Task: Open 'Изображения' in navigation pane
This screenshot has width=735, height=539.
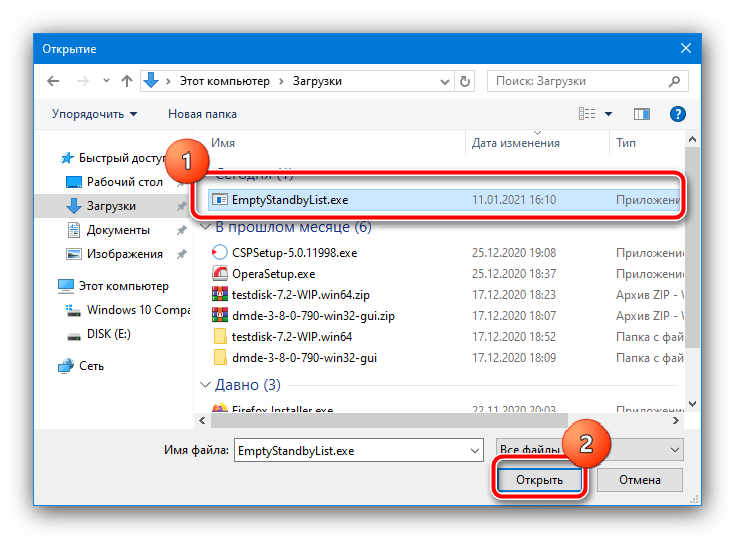Action: pos(115,254)
